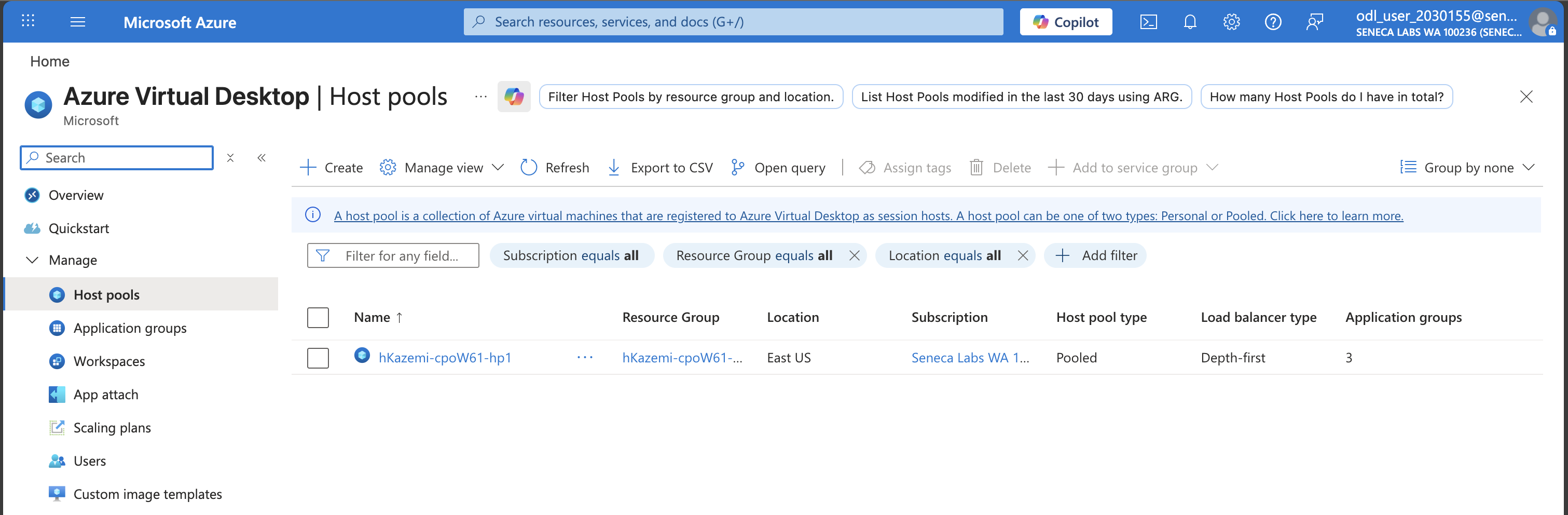Click the Copilot button in header
Screen dimensions: 1568x515
1066,22
